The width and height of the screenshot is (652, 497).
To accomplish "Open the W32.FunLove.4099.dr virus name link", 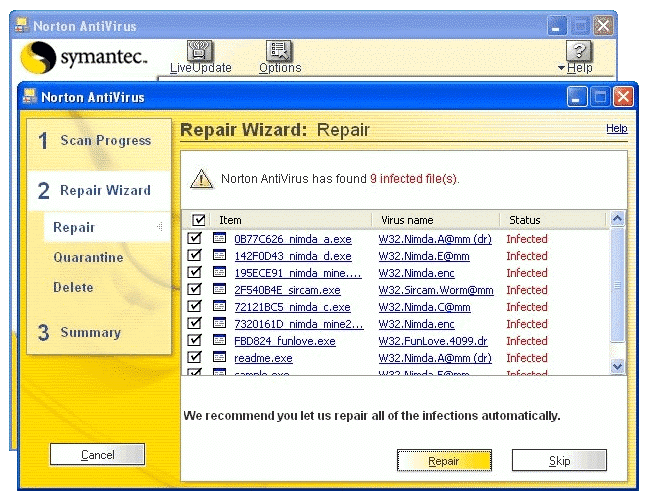I will tap(433, 341).
